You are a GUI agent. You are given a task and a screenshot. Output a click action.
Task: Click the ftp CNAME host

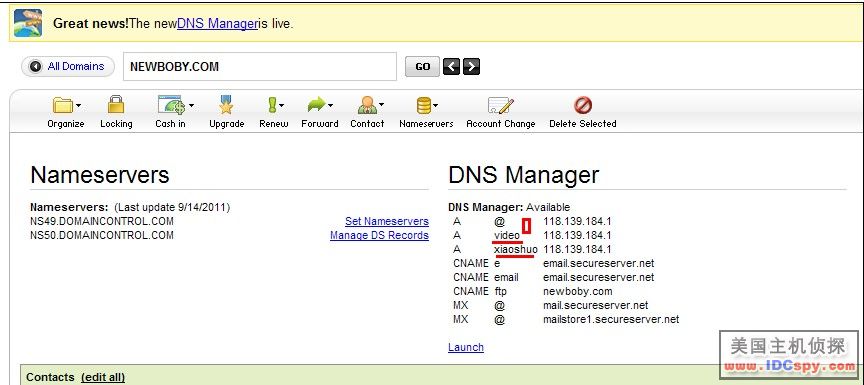[499, 291]
